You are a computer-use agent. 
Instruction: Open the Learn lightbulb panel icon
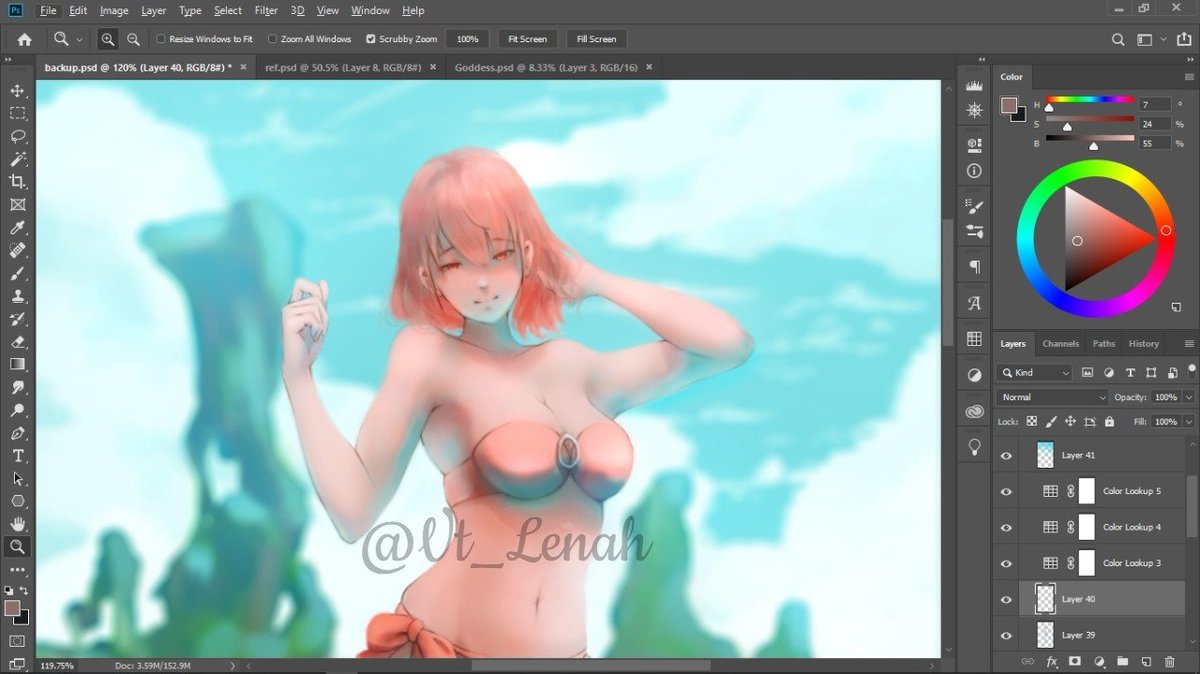click(974, 447)
